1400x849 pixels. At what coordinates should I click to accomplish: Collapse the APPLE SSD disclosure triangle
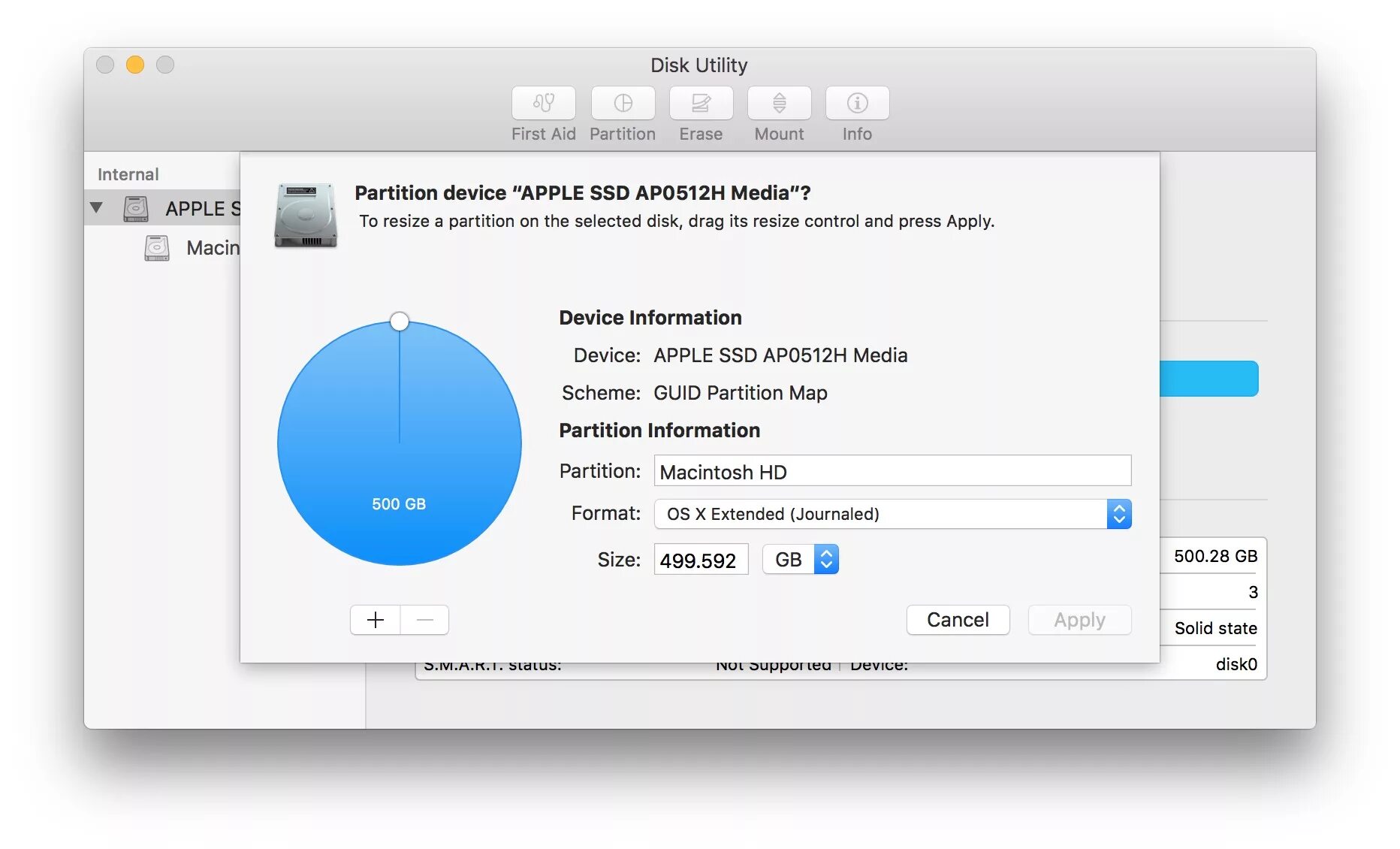[96, 207]
